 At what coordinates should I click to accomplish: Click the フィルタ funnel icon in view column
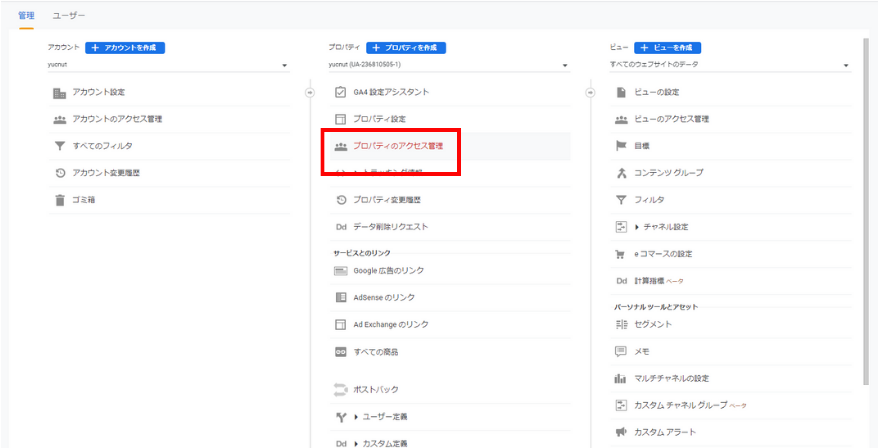click(x=620, y=200)
